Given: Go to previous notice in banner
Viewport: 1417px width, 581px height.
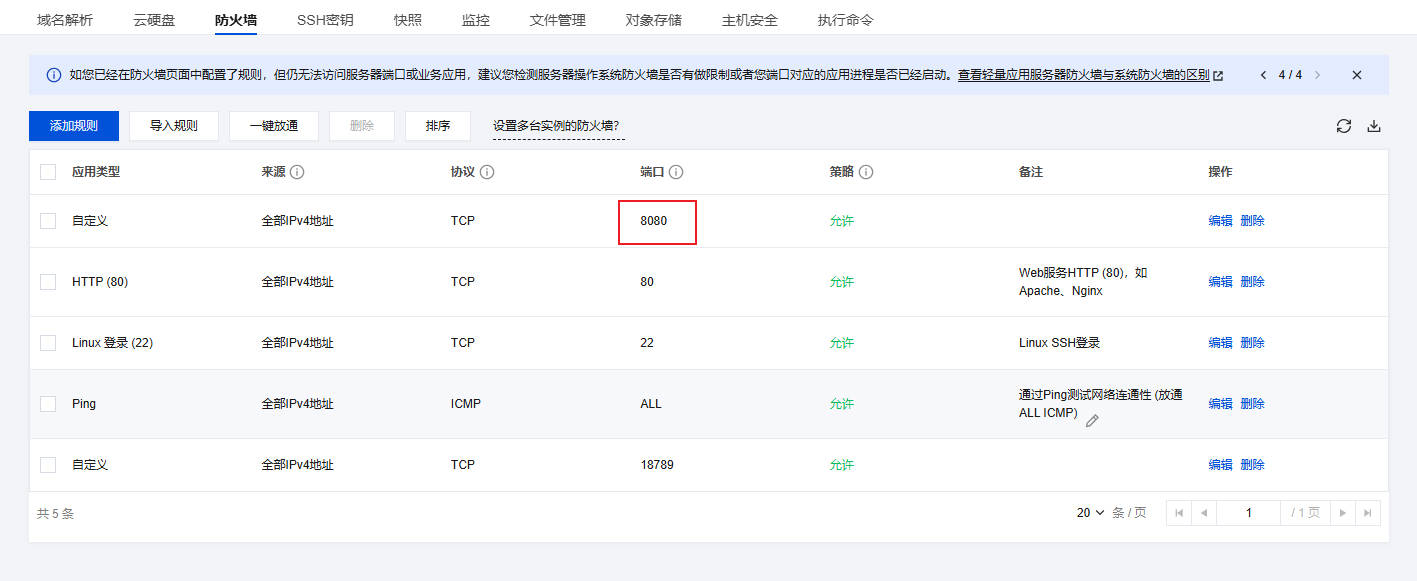Looking at the screenshot, I should pyautogui.click(x=1263, y=75).
